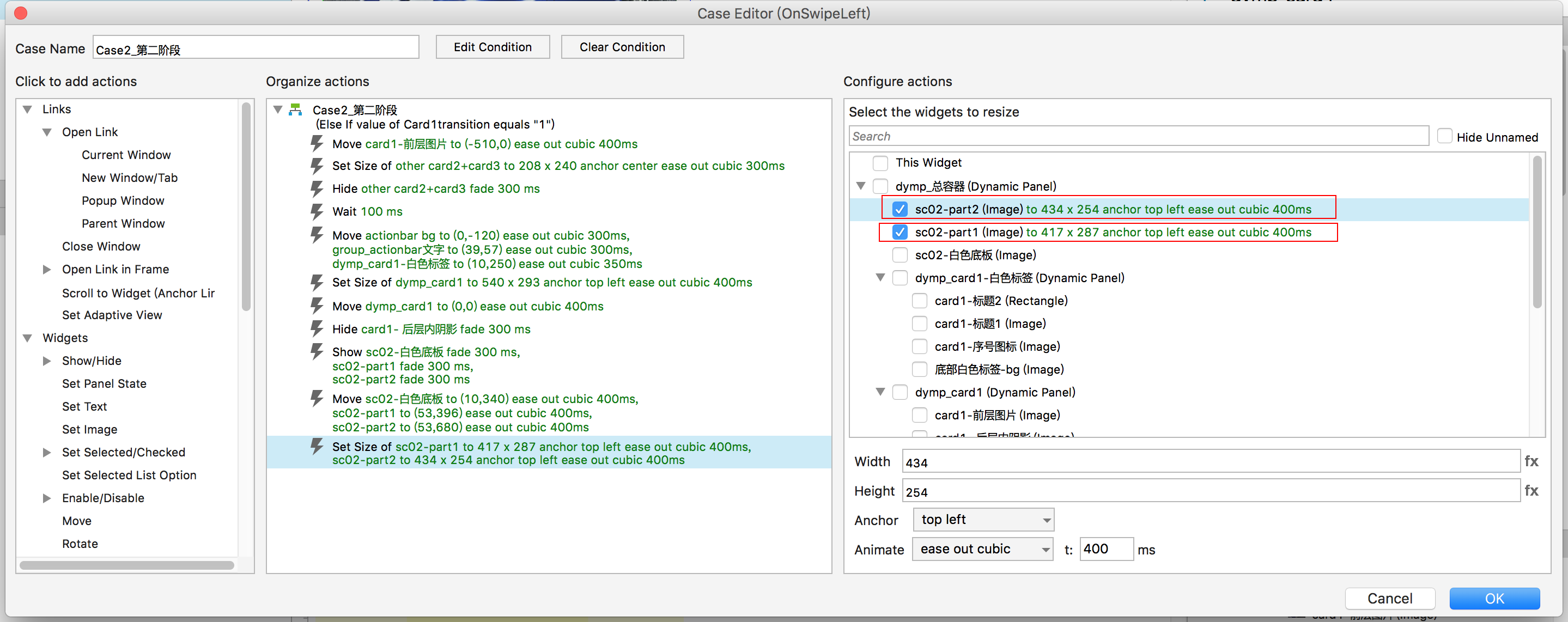The height and width of the screenshot is (622, 1568).
Task: Check the This Widget checkbox
Action: [880, 163]
